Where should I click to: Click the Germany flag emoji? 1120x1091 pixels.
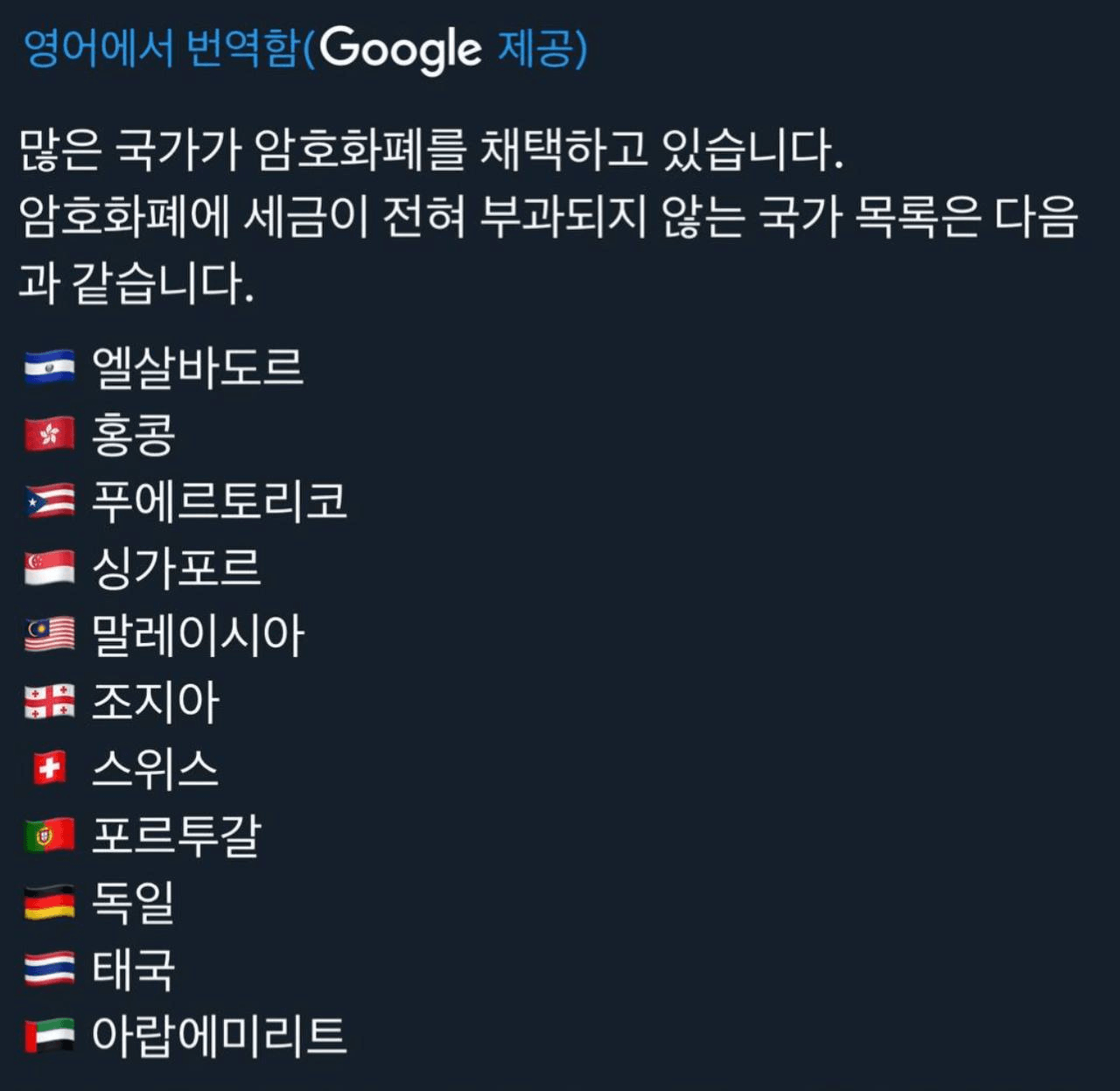point(50,903)
